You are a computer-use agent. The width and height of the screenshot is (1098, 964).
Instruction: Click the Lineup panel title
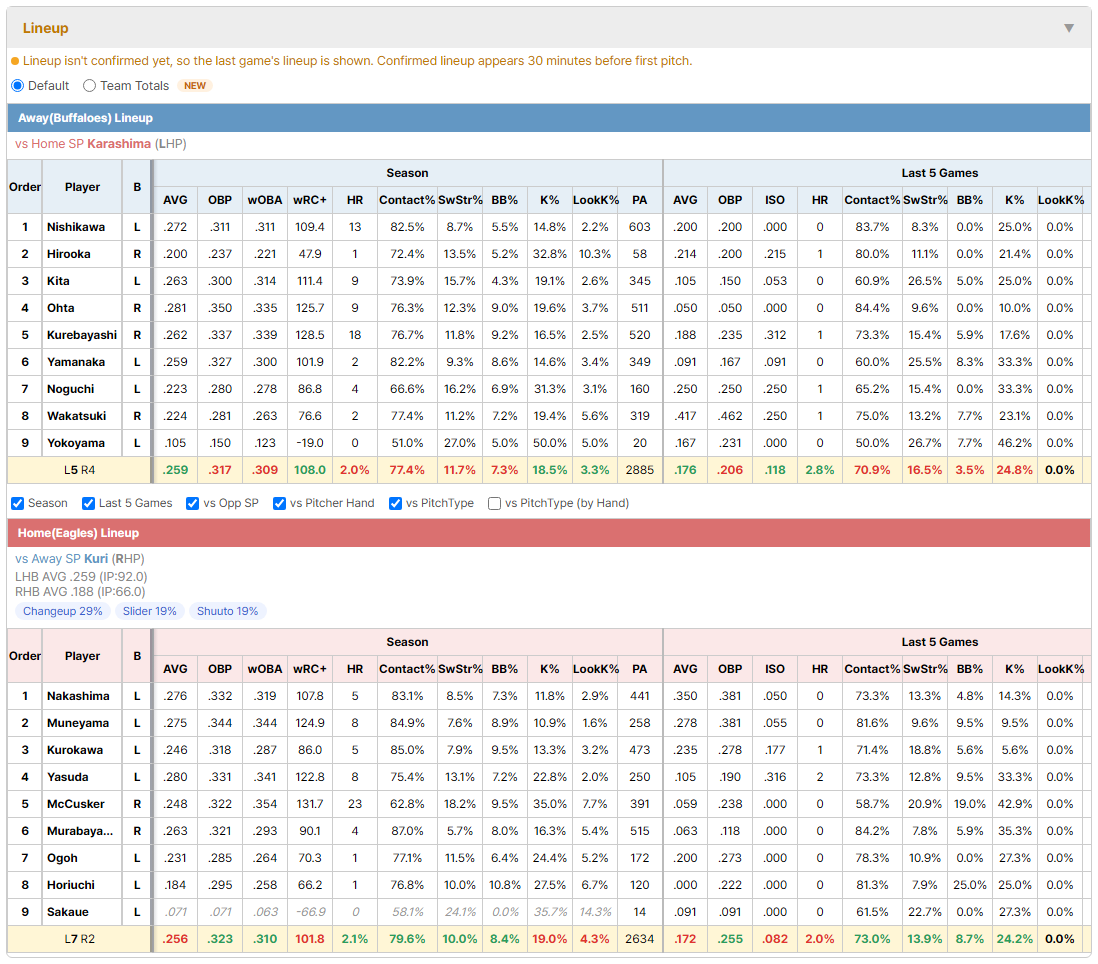pos(46,28)
